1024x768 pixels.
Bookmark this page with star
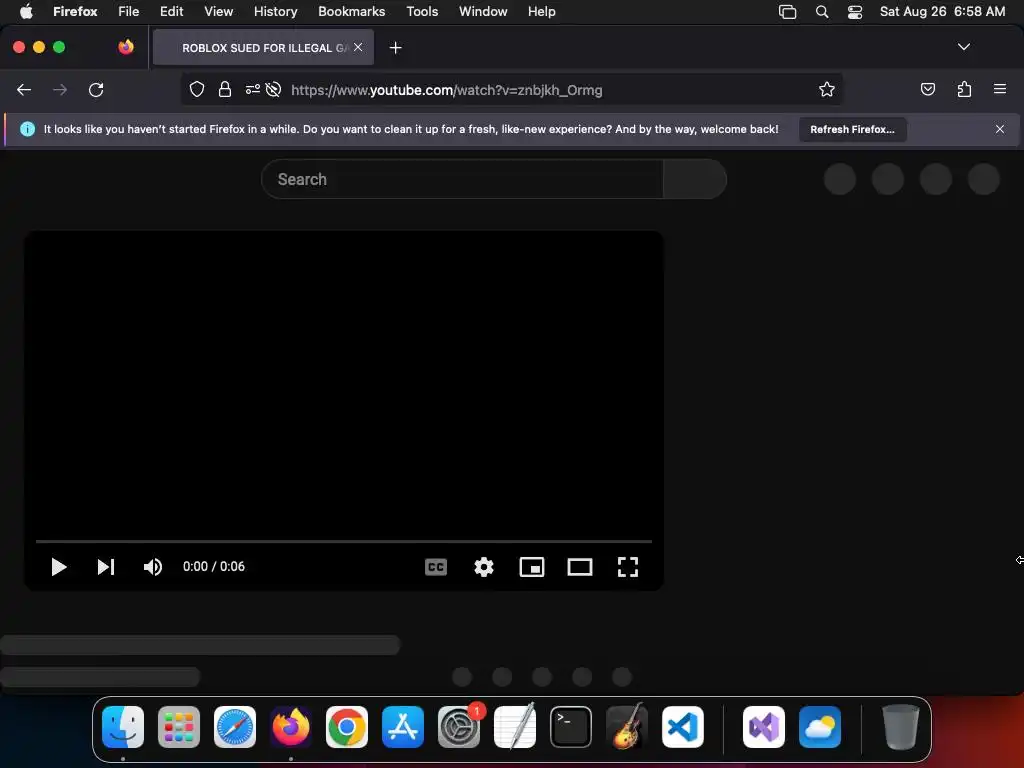827,89
